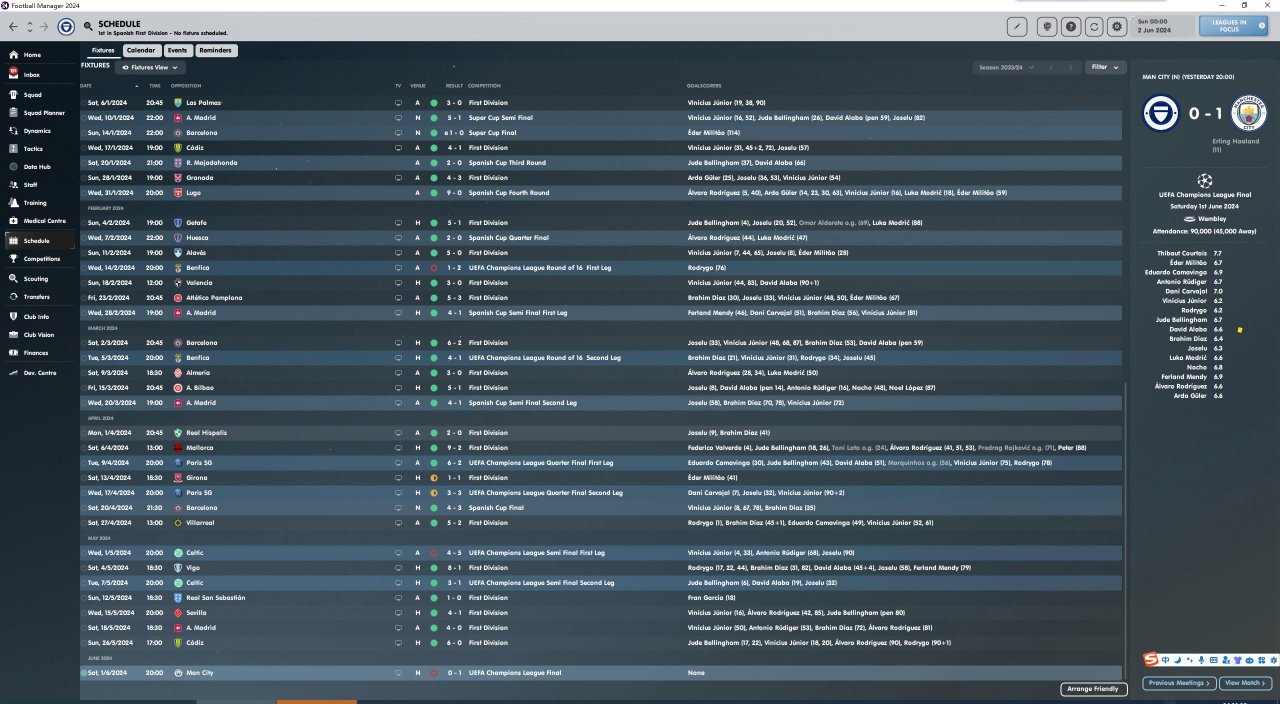Switch to the Fixtures tab

[x=103, y=50]
